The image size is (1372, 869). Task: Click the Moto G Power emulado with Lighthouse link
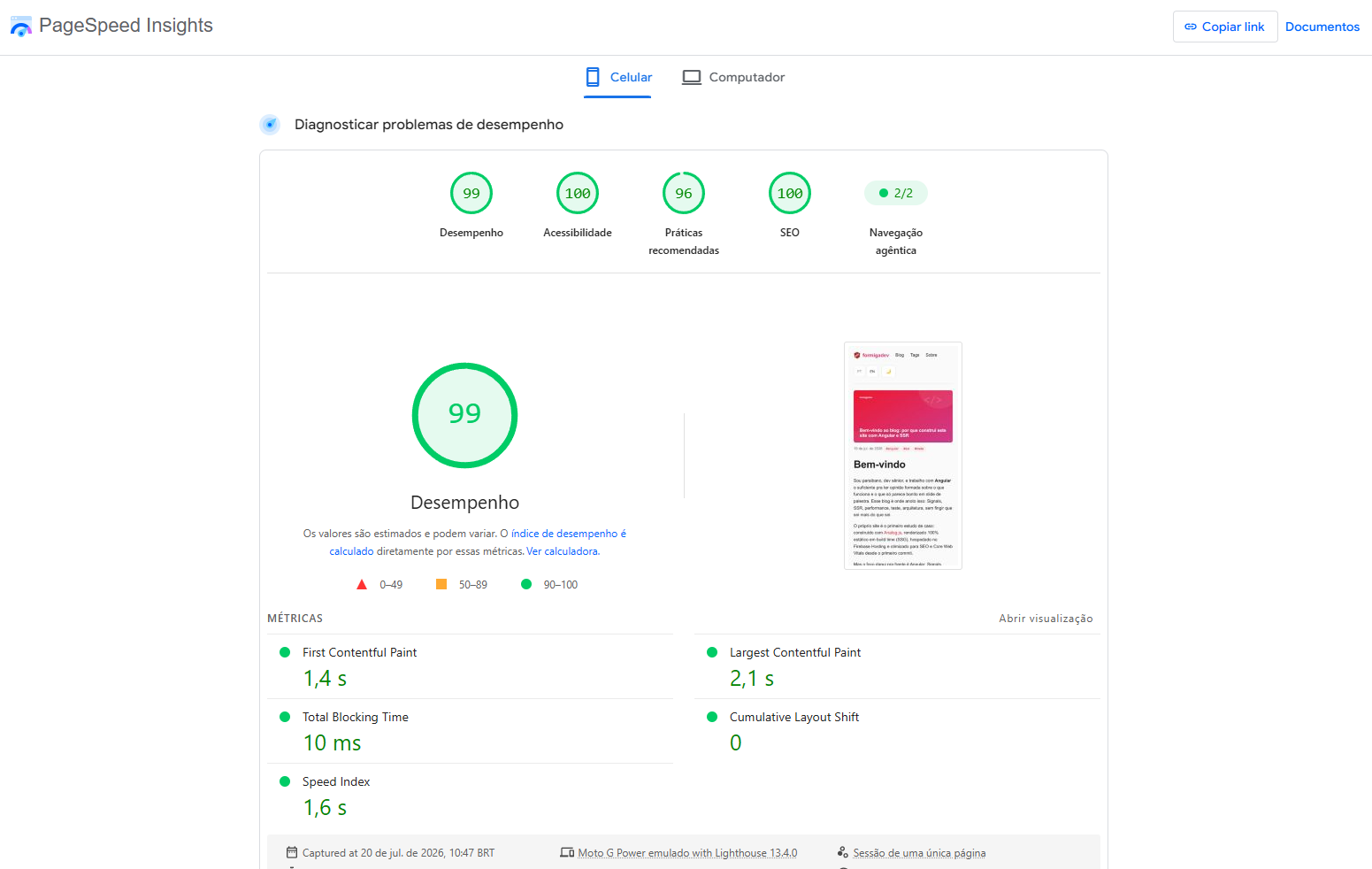pyautogui.click(x=687, y=853)
